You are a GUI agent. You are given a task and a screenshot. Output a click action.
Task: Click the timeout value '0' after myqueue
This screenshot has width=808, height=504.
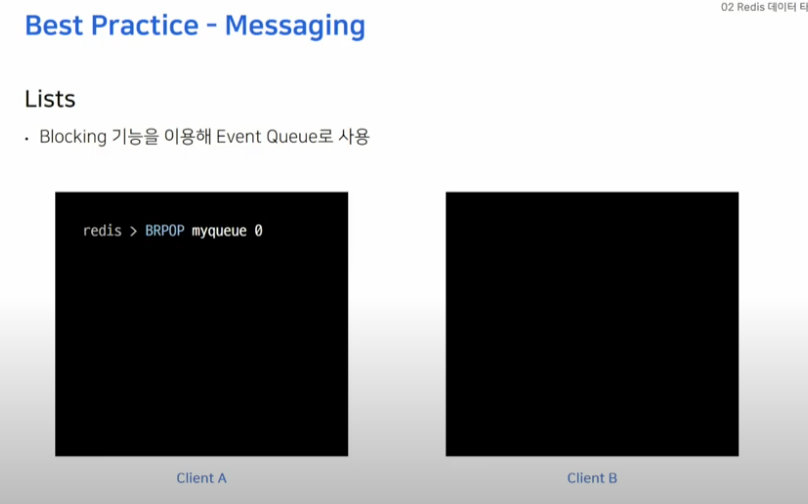point(258,230)
